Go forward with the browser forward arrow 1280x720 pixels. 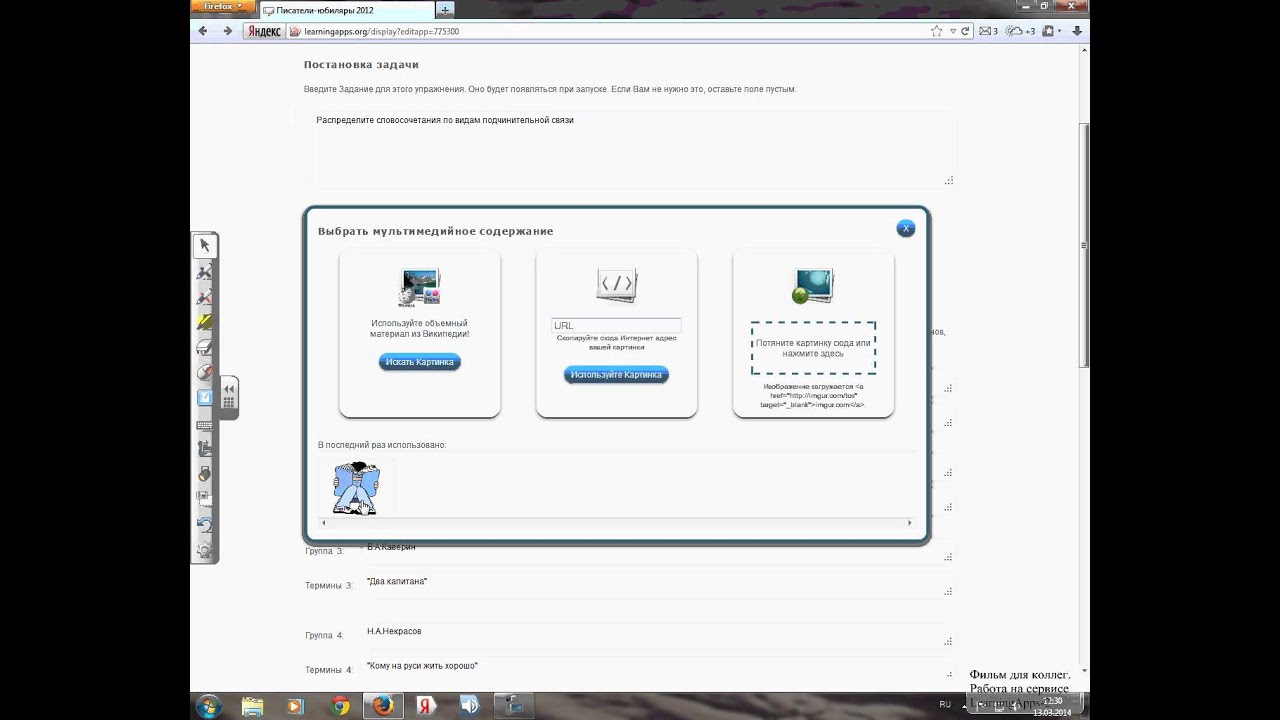click(227, 31)
